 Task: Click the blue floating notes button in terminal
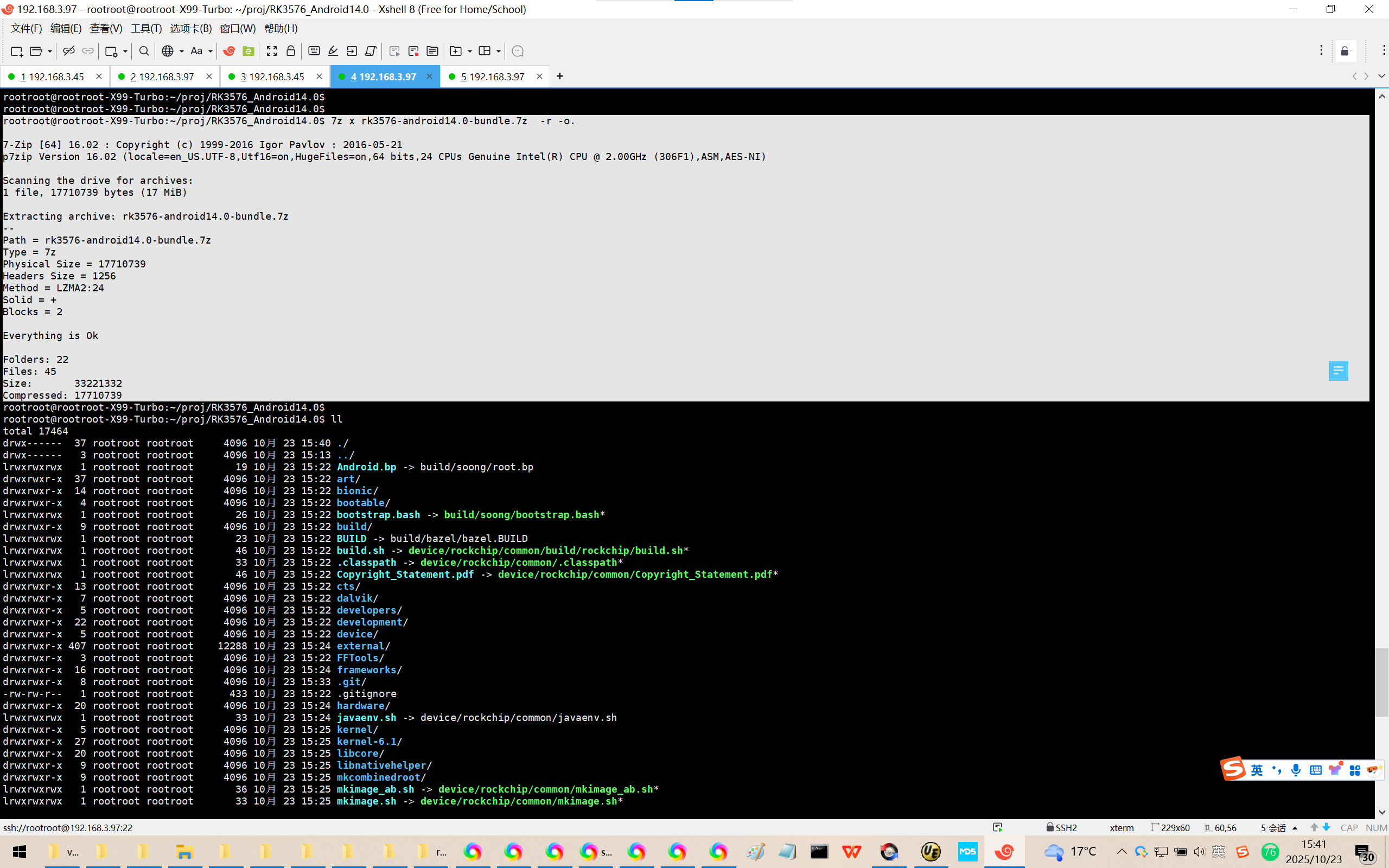(x=1338, y=371)
